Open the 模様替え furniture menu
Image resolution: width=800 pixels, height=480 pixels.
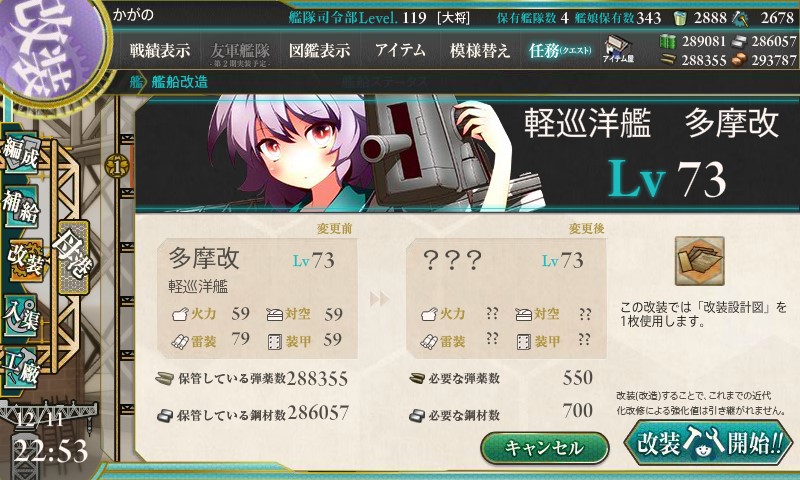tap(480, 50)
